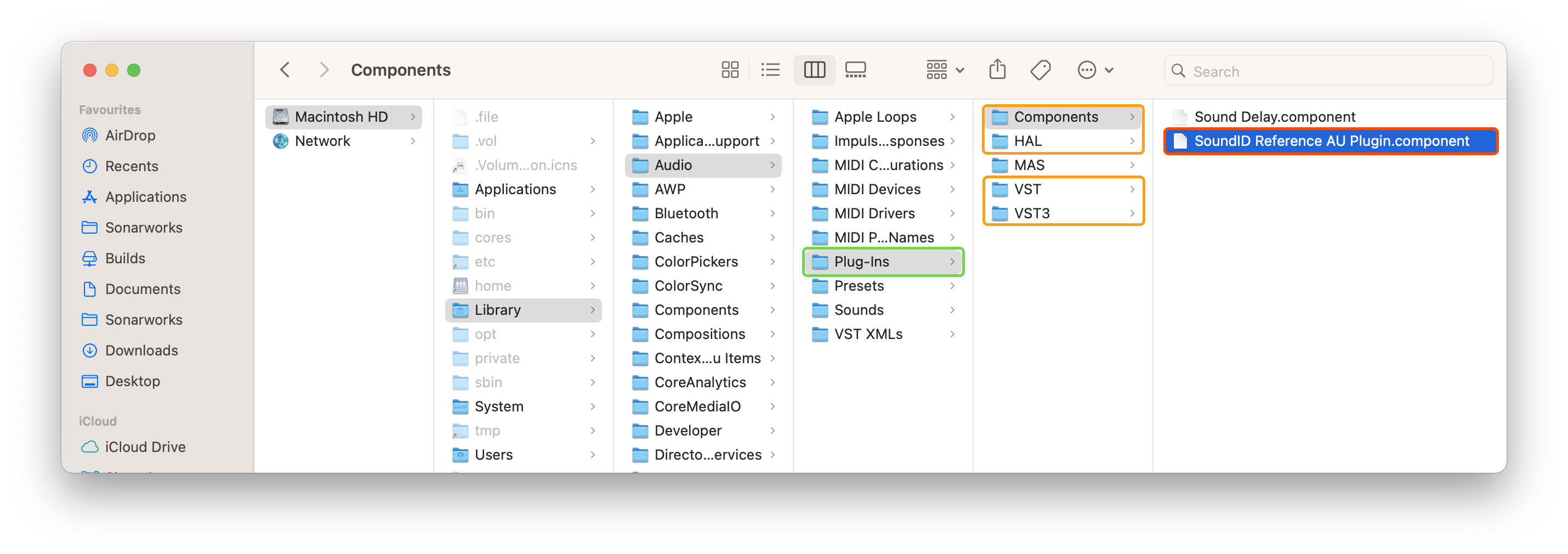Select Components folder inside Plug-Ins
Image resolution: width=1568 pixels, height=554 pixels.
click(1064, 116)
